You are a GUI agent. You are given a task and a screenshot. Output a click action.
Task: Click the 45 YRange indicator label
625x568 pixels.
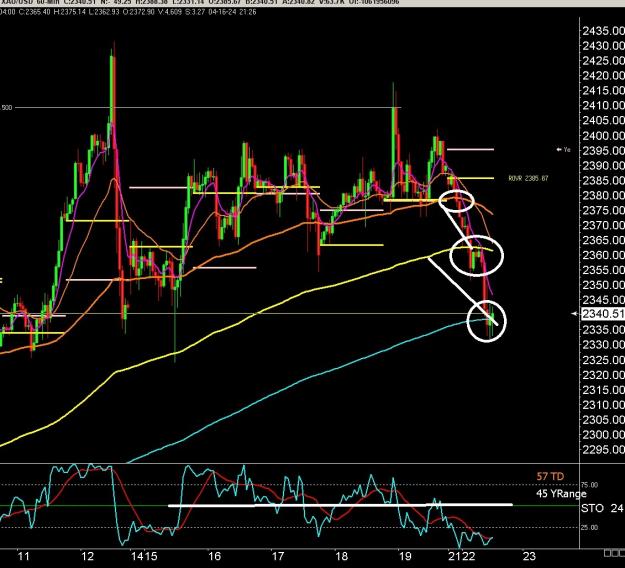[561, 494]
